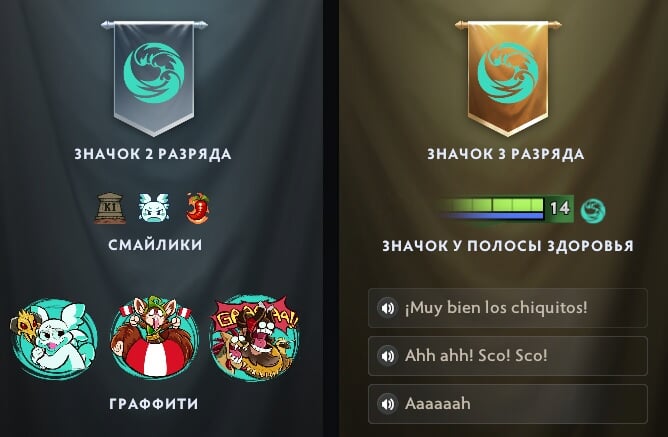This screenshot has height=437, width=668.
Task: Click the gold tier 3 banner badge
Action: 507,78
